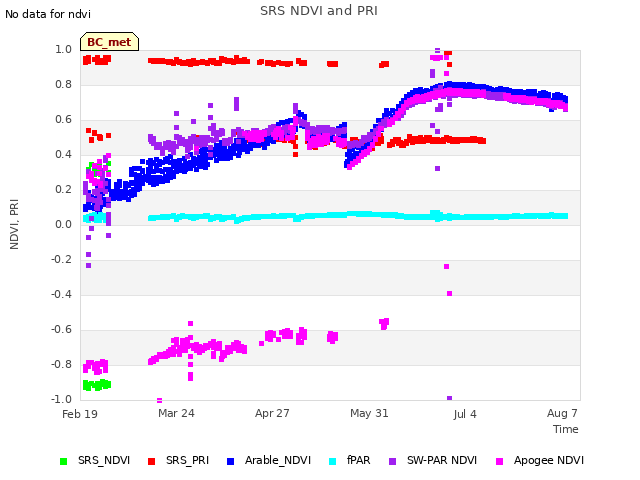This screenshot has width=640, height=480.
Task: Click the 0.6 y-axis tick label
Action: [63, 120]
